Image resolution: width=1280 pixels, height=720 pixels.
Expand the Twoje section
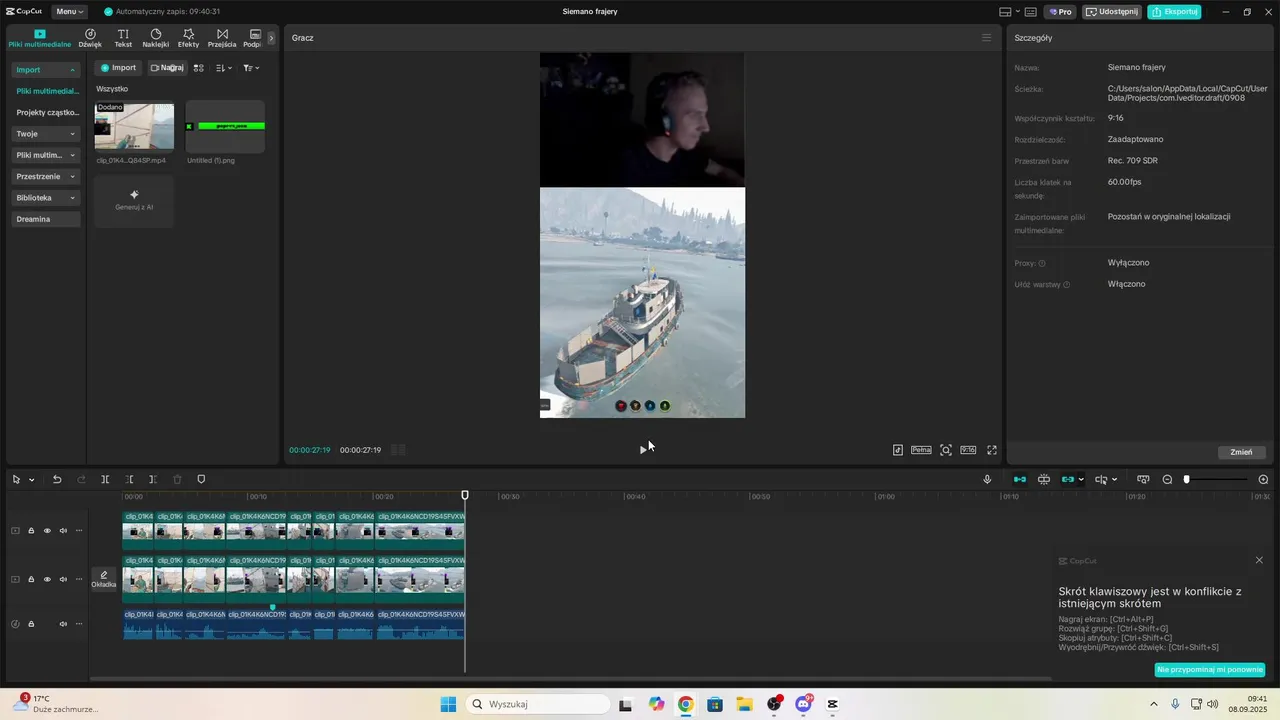[x=45, y=134]
